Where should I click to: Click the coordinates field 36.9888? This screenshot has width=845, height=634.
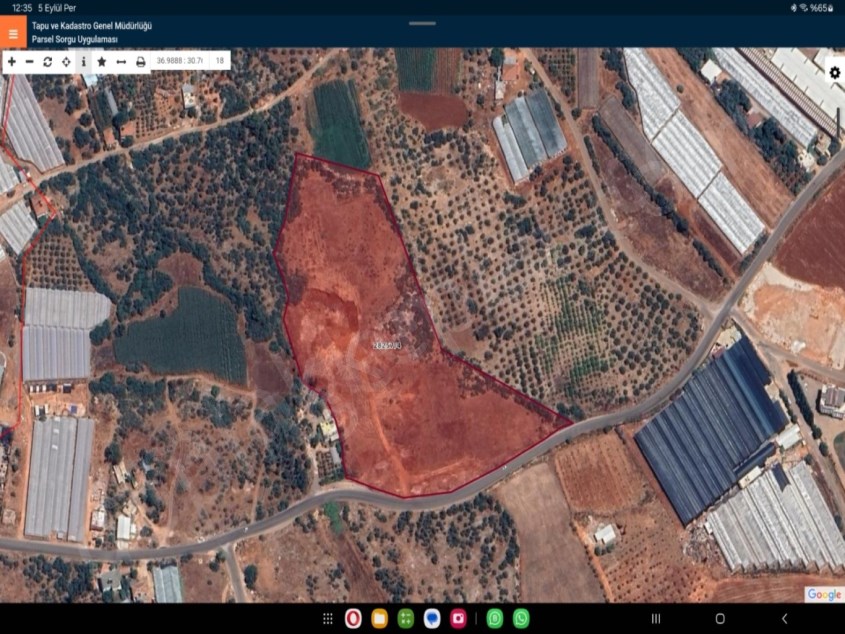pyautogui.click(x=179, y=61)
